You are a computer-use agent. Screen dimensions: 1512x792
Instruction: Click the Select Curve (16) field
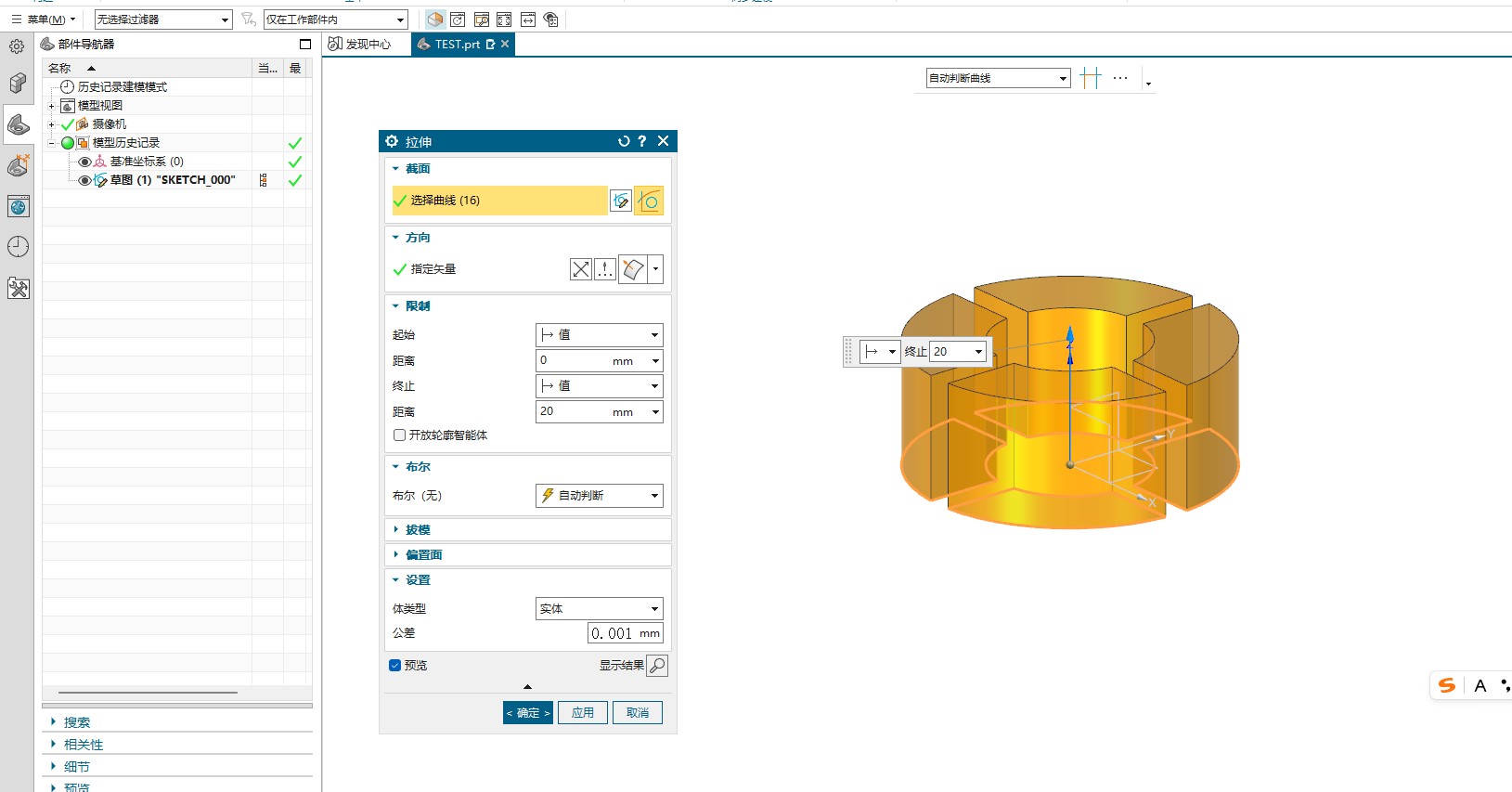tap(499, 201)
